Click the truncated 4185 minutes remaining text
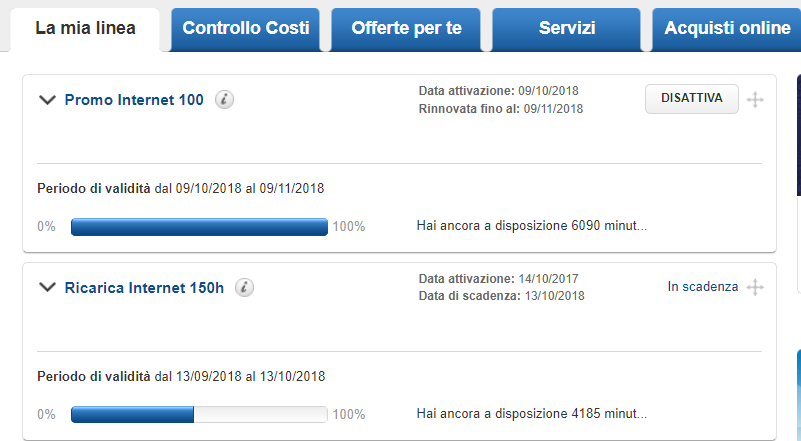 pos(531,413)
